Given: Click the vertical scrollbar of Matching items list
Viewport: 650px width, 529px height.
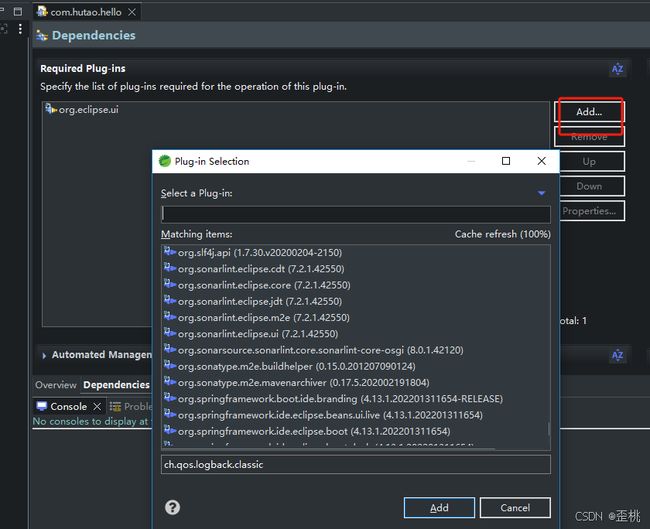Looking at the screenshot, I should coord(549,429).
